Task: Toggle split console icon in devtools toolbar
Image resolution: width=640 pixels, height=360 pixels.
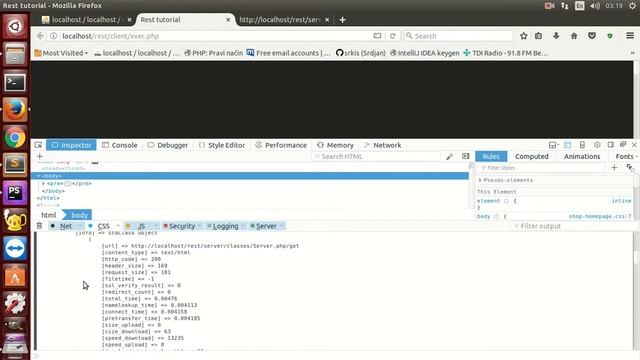Action: click(567, 145)
